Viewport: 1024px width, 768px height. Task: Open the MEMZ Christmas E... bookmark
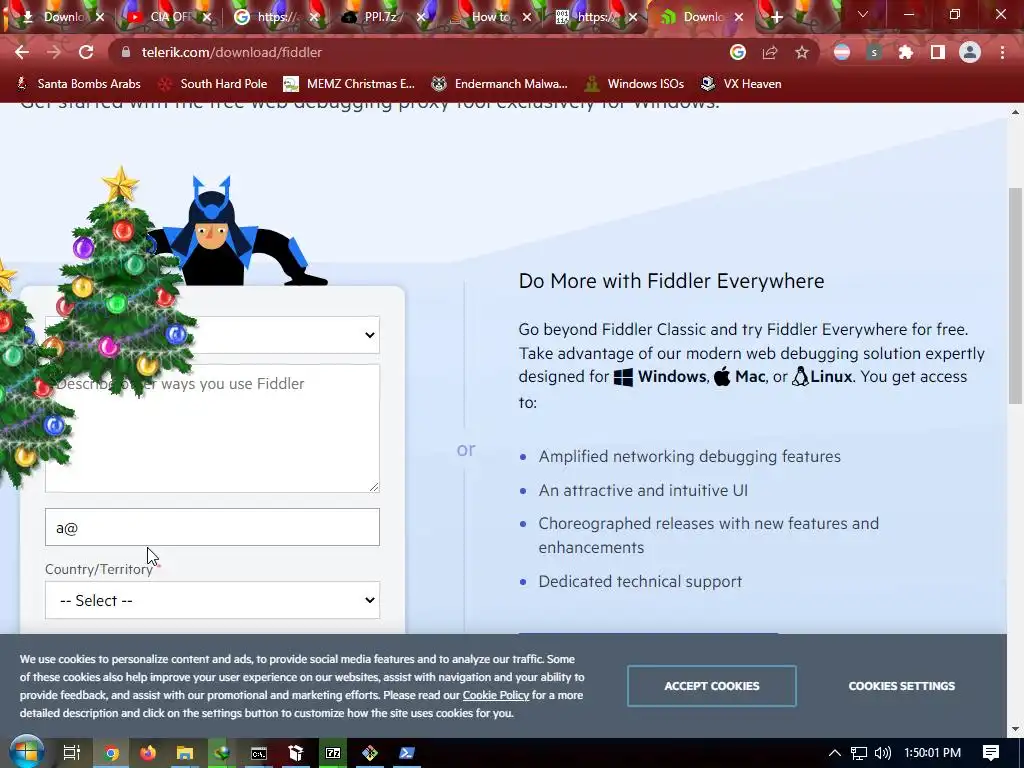coord(349,84)
